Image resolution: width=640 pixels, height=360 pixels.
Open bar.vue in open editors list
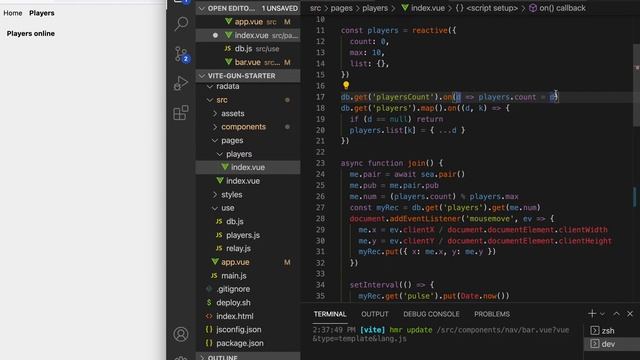(248, 62)
